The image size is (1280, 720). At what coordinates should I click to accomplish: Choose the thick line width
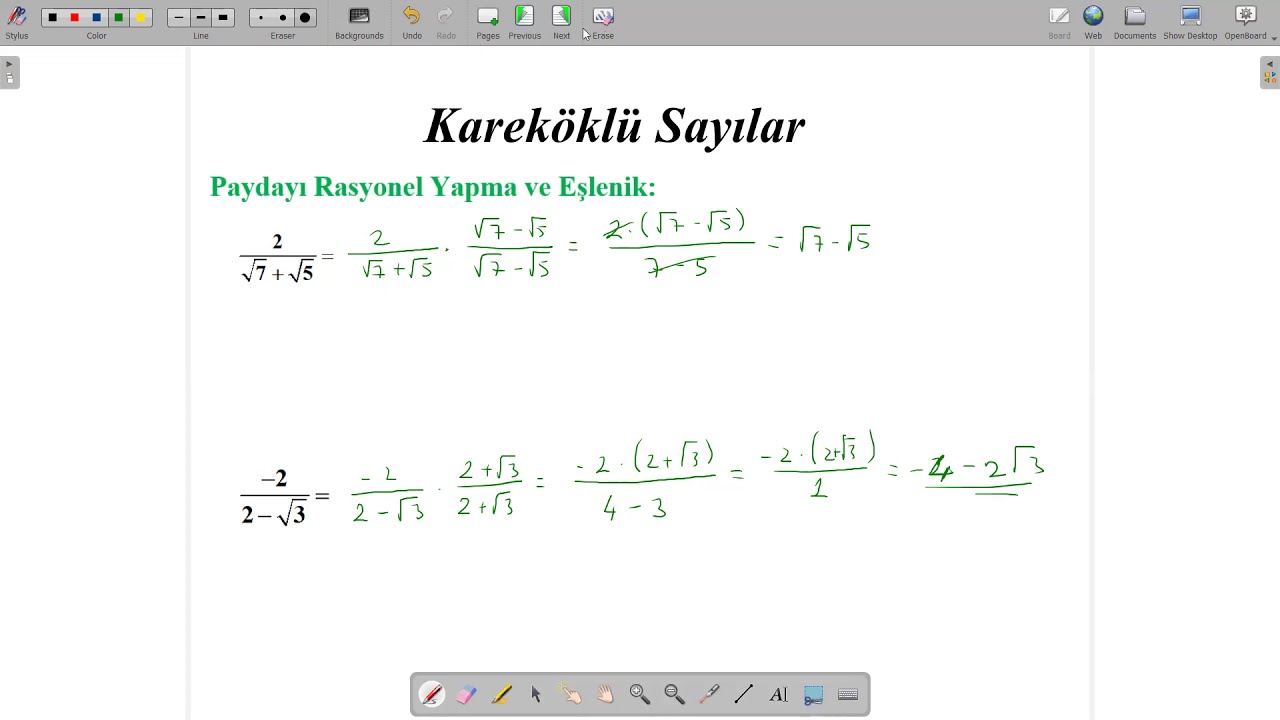(x=223, y=18)
